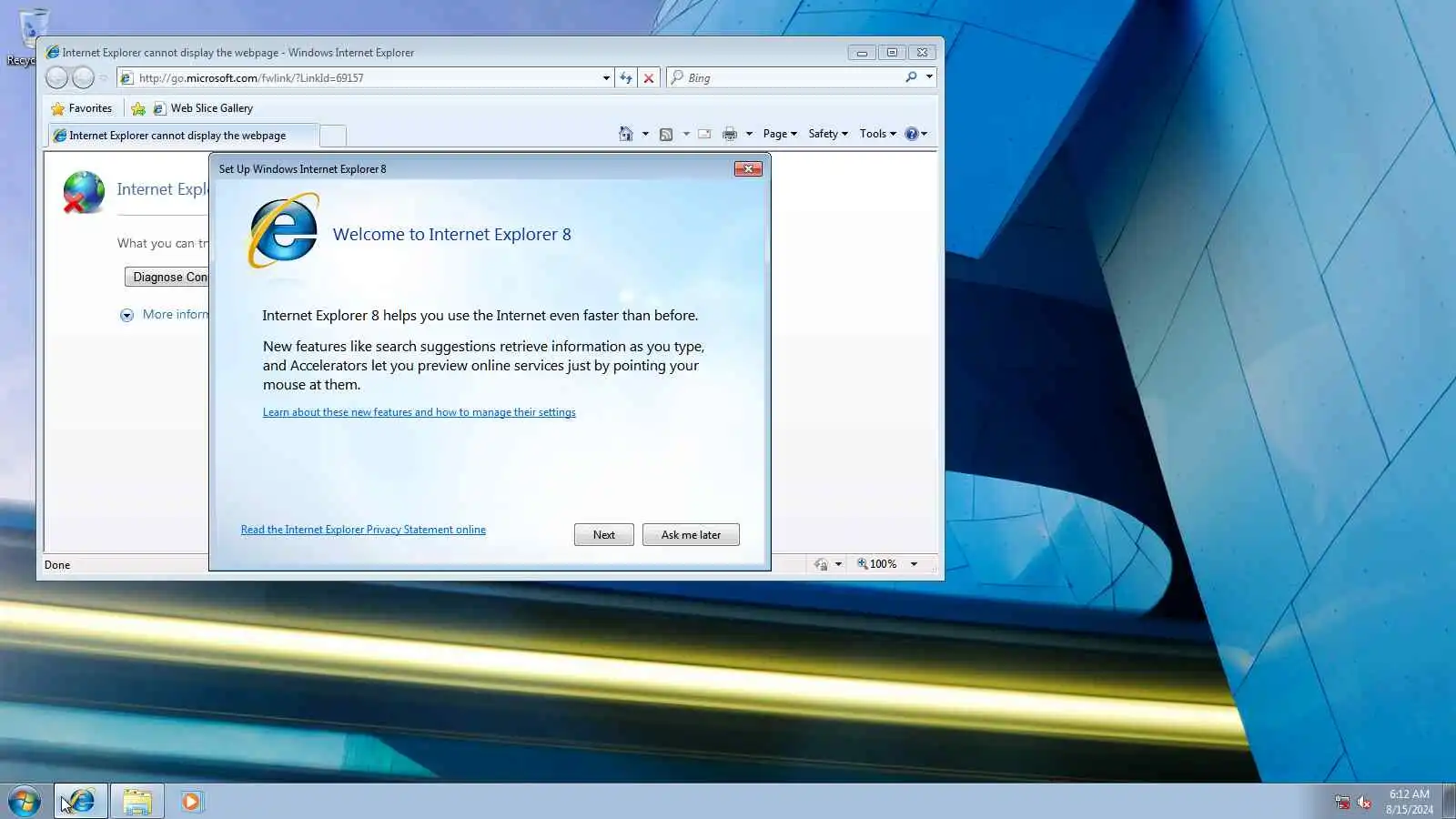Go back with the browser Back arrow
The image size is (1456, 819).
56,78
